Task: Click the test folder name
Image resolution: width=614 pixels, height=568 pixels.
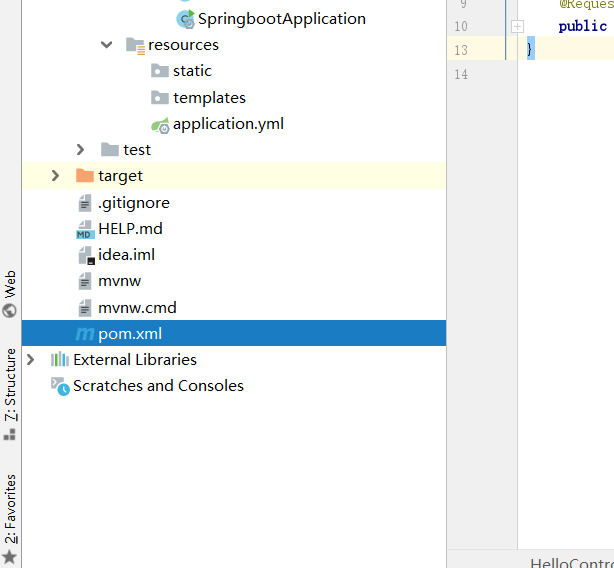Action: 137,150
